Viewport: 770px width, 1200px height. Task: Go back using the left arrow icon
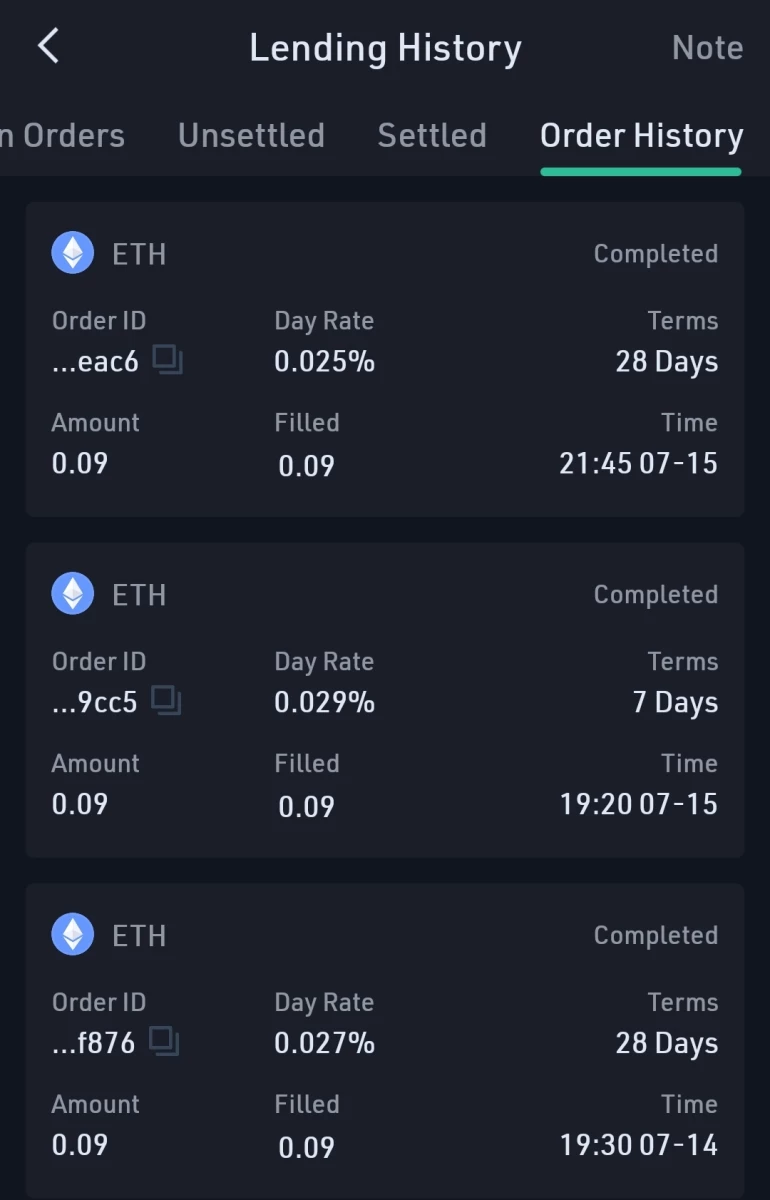[48, 46]
